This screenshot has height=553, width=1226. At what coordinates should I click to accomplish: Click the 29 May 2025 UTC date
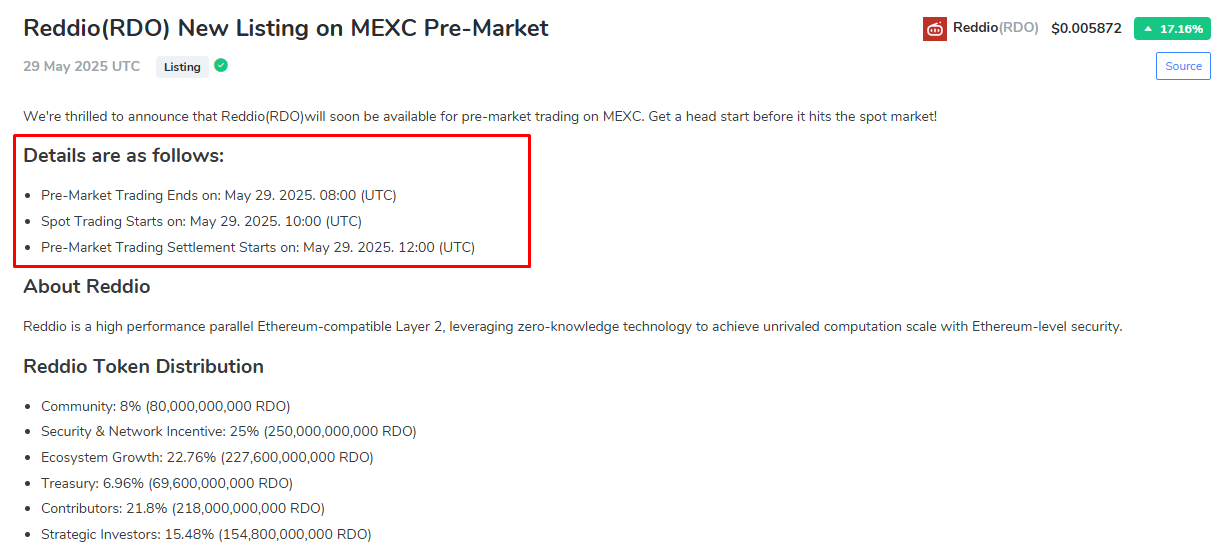pyautogui.click(x=82, y=66)
